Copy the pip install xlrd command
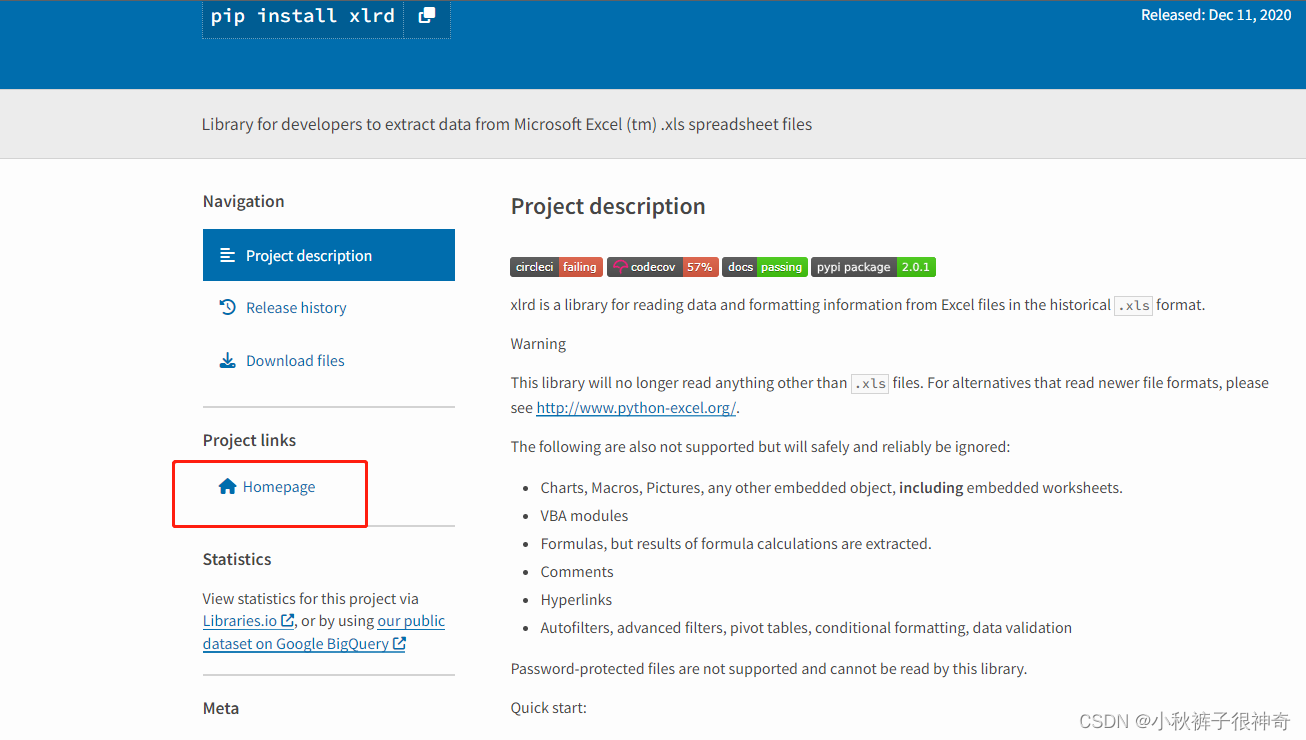 (x=427, y=16)
